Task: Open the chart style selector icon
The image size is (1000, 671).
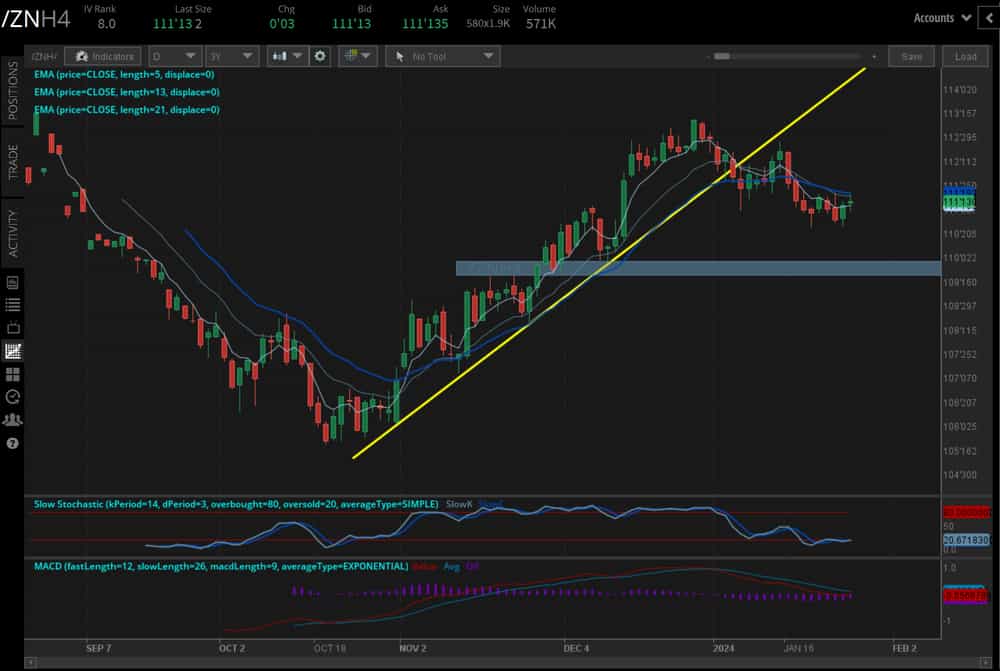Action: pos(283,56)
